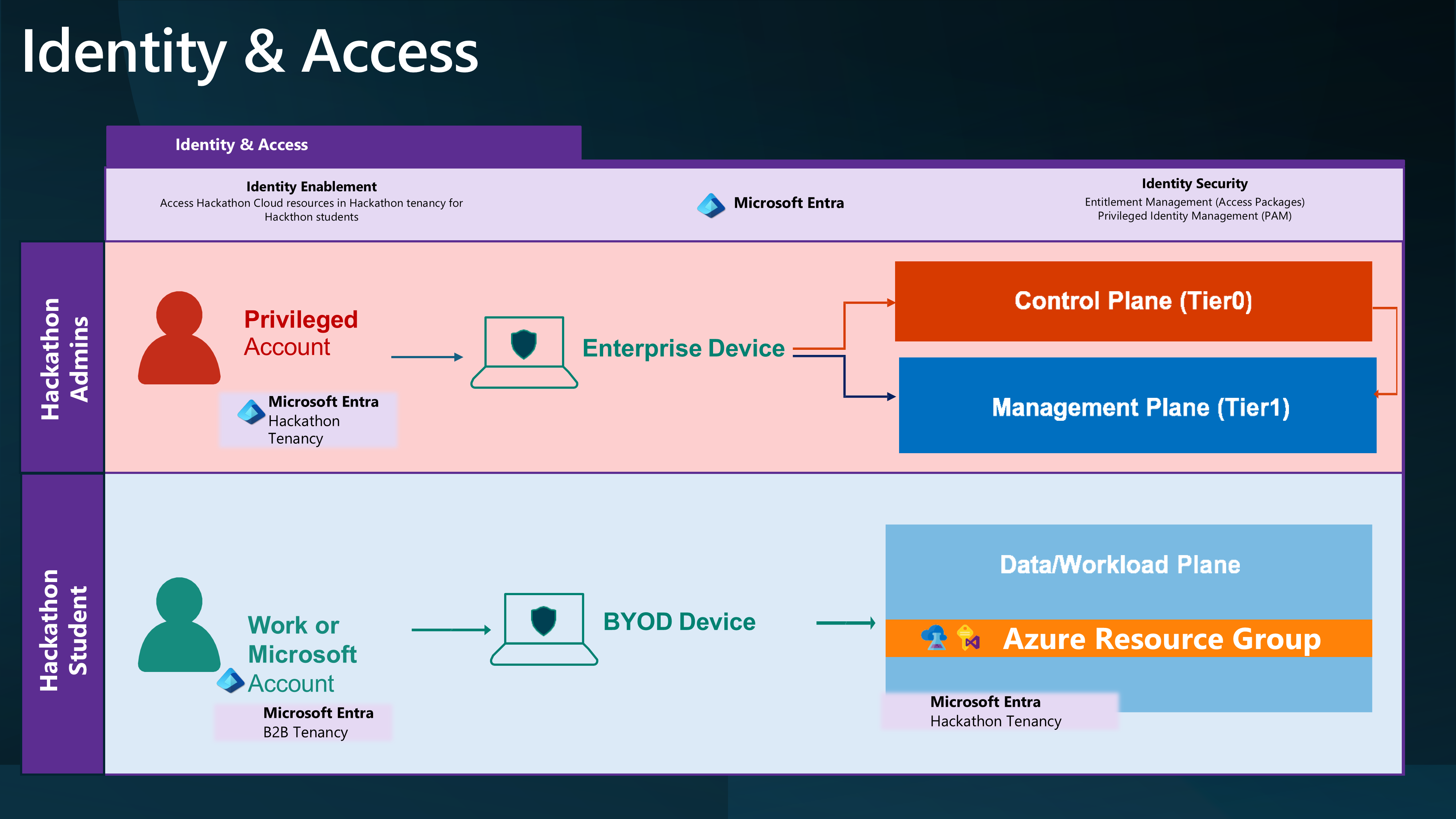Click the red privileged account user icon
Image resolution: width=1456 pixels, height=819 pixels.
pyautogui.click(x=179, y=337)
